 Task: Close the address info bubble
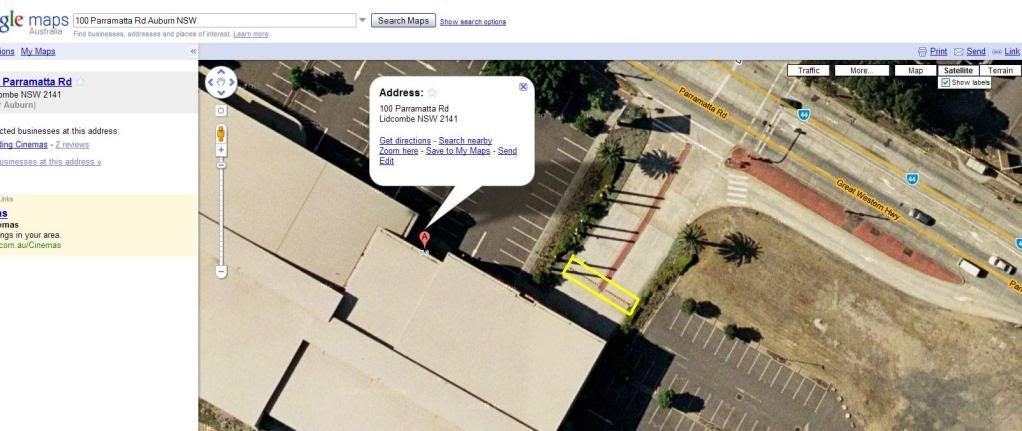tap(523, 87)
